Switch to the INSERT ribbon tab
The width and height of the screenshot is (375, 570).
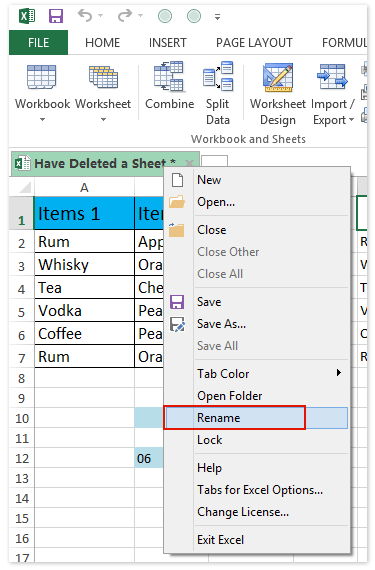pos(168,43)
